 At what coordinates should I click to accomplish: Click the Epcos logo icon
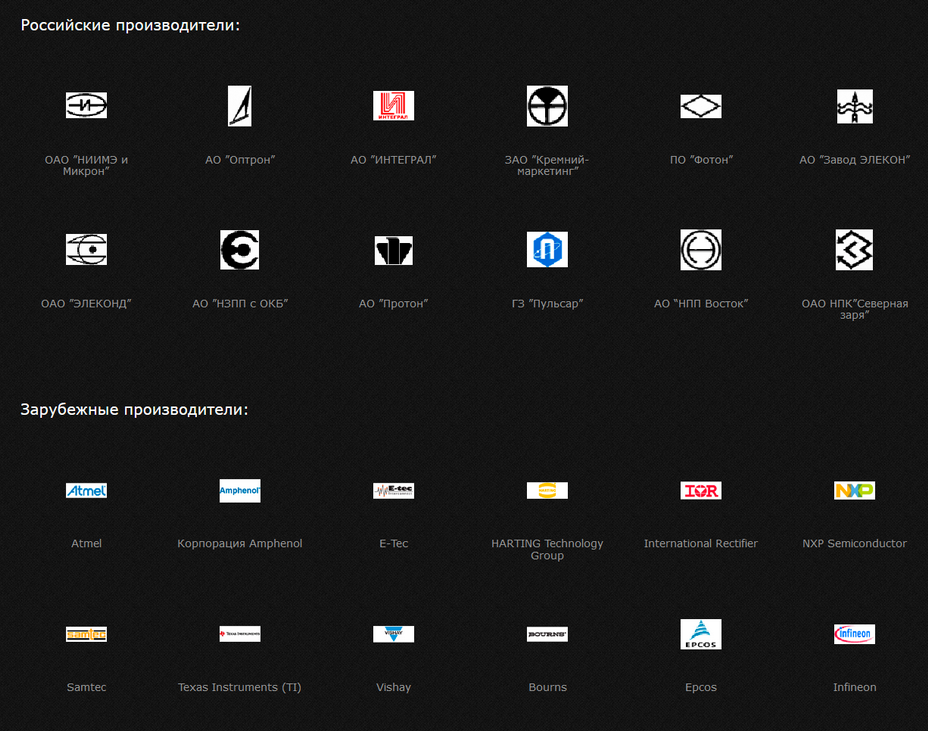pyautogui.click(x=701, y=634)
